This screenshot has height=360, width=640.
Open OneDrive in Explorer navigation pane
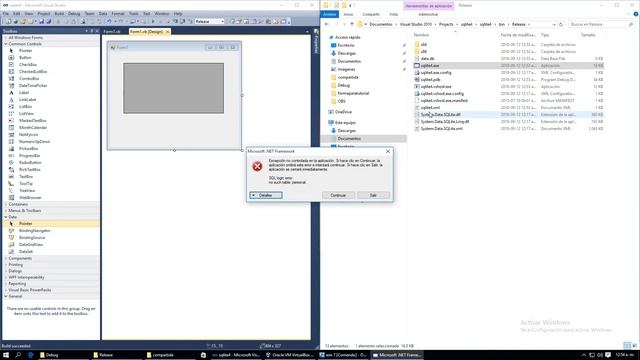pos(343,112)
